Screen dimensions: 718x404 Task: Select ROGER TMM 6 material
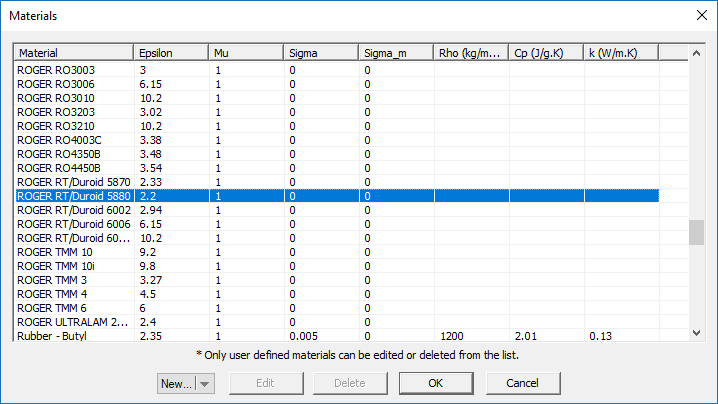(52, 308)
